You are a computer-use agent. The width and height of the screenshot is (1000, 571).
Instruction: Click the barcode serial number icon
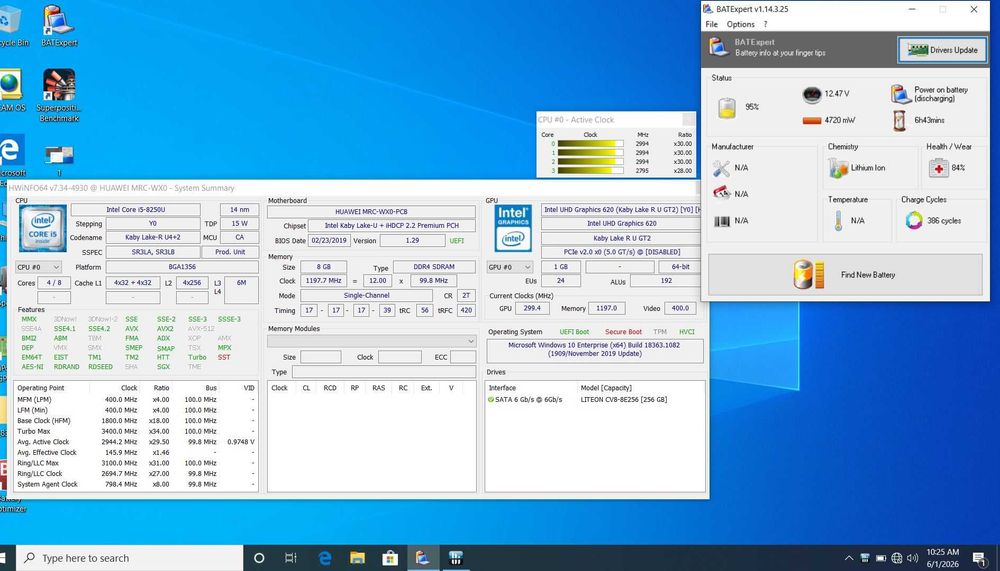(721, 221)
